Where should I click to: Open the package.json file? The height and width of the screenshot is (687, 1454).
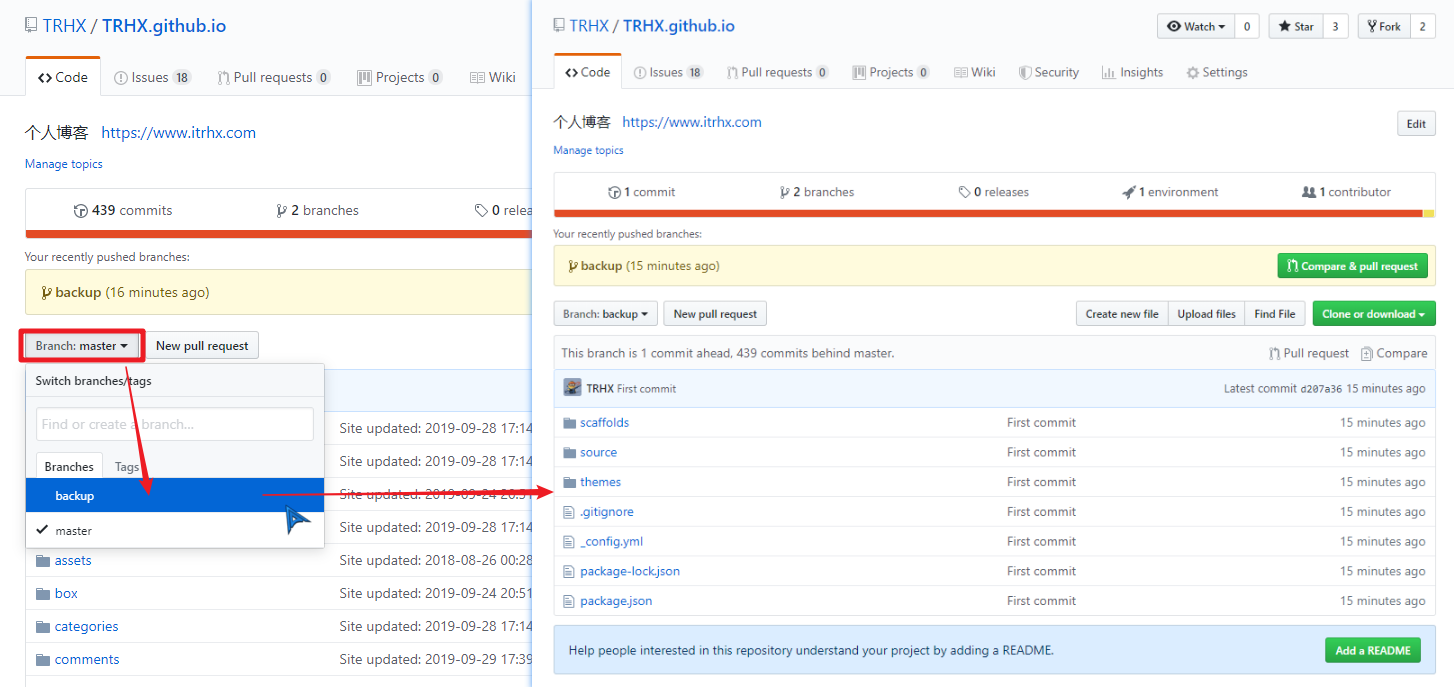point(616,601)
